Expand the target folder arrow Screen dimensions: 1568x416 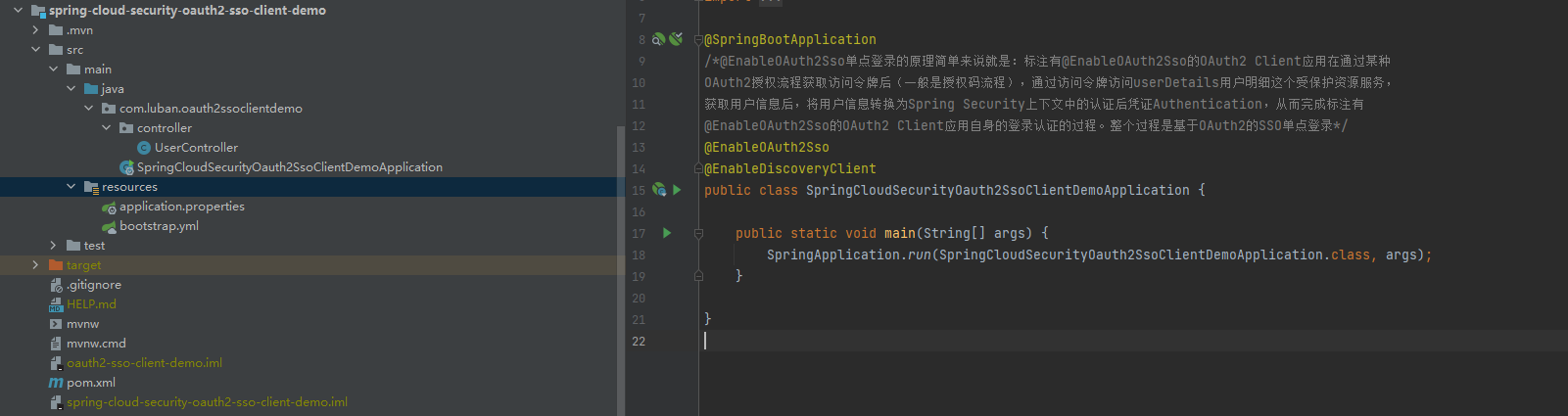tap(36, 265)
